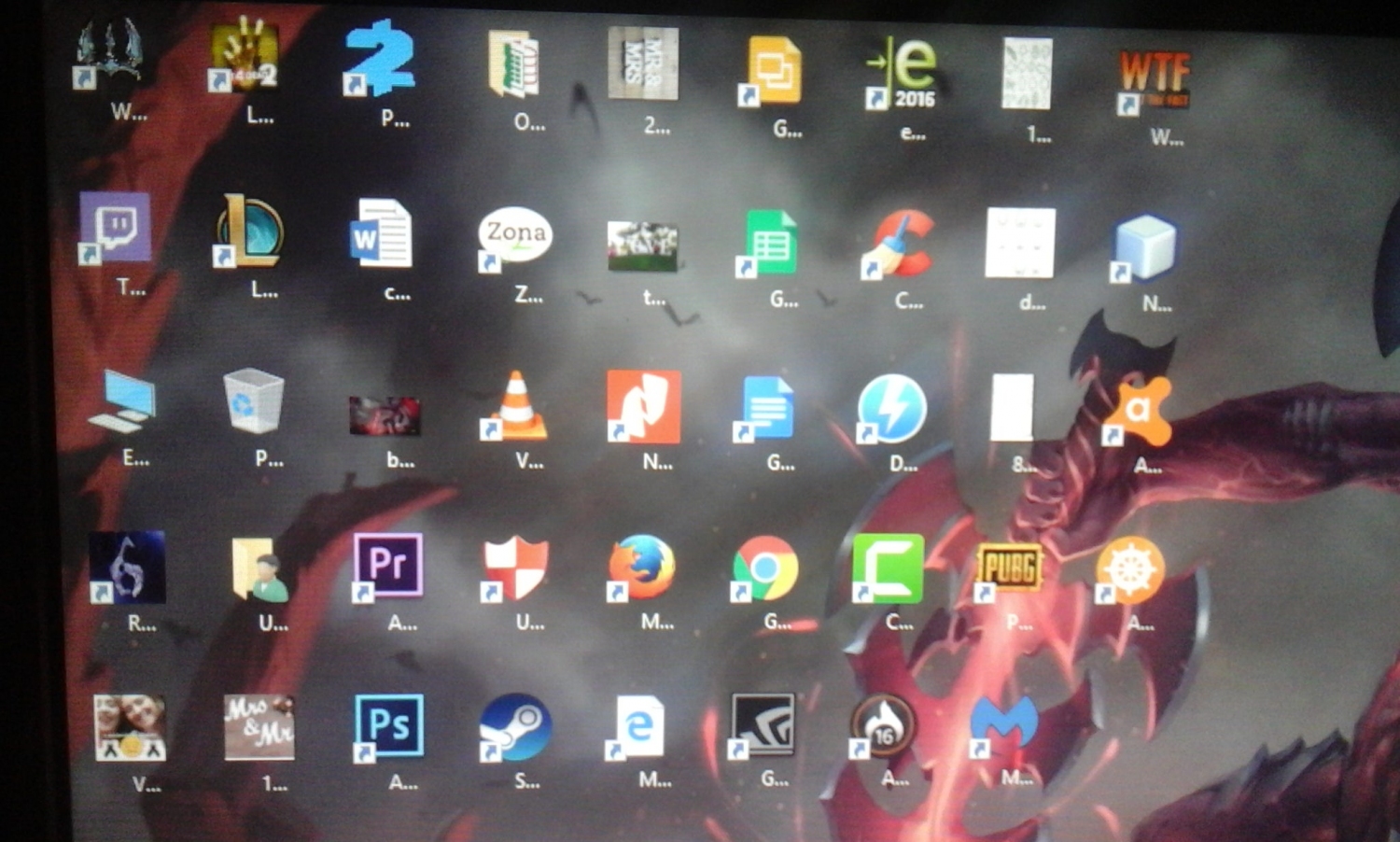Viewport: 1400px width, 842px height.
Task: Launch the Zona application shortcut
Action: point(514,238)
